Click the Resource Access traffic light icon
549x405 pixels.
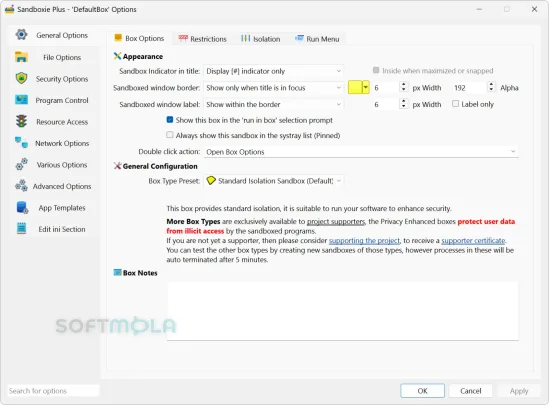tap(21, 121)
